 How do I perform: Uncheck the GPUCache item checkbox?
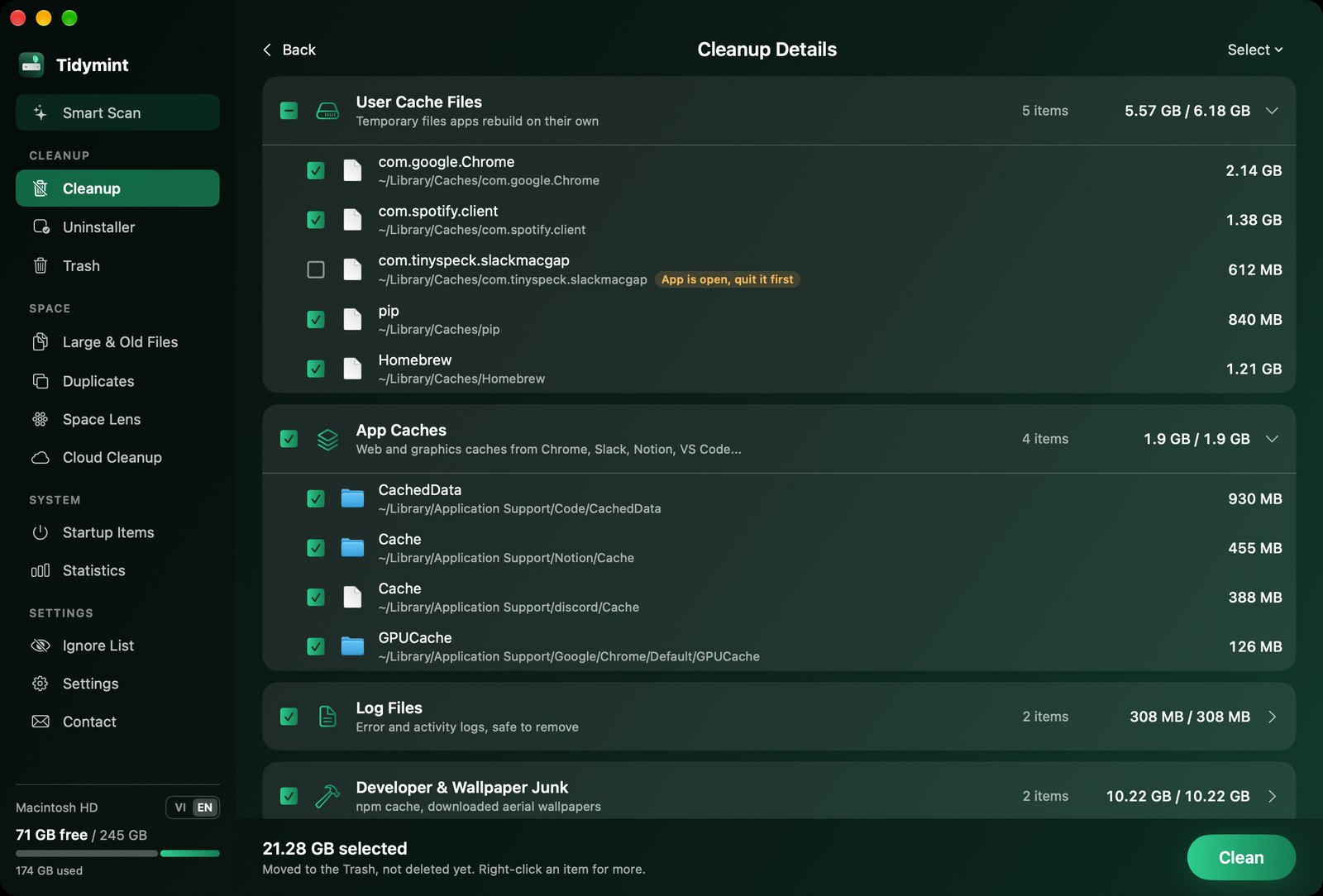point(316,646)
